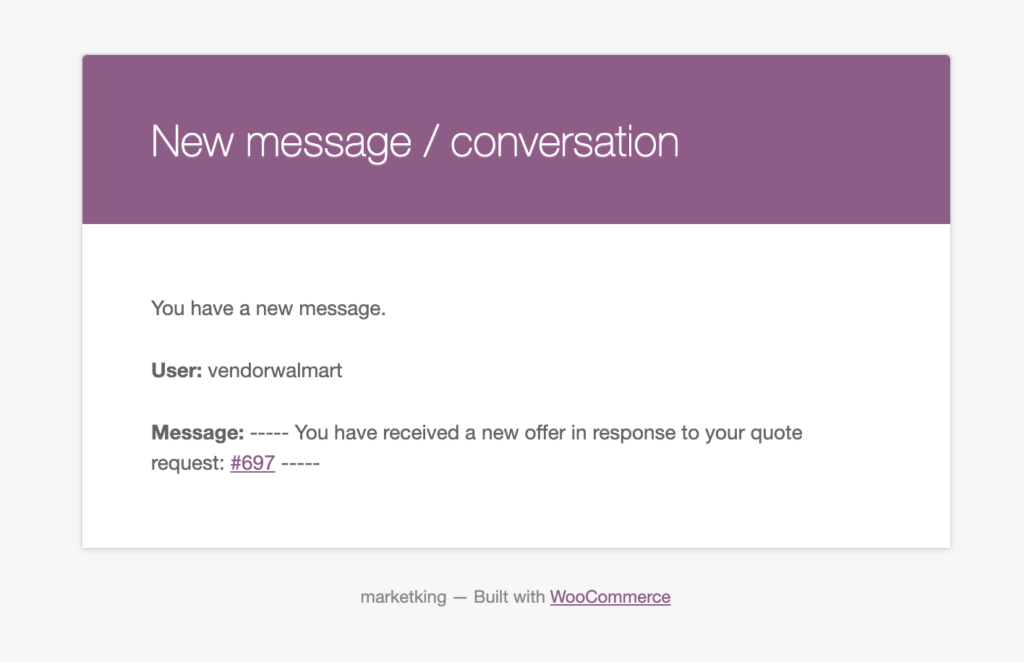This screenshot has width=1024, height=662.
Task: Click the long dash in the footer
Action: [x=460, y=597]
